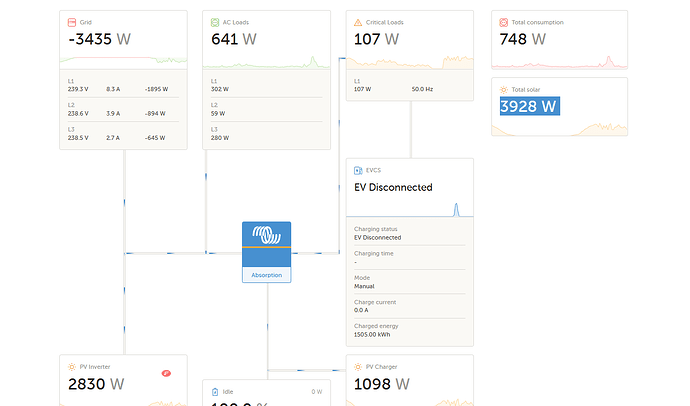Click the Critical Loads 107 W reading
This screenshot has height=406, width=690.
pos(377,39)
